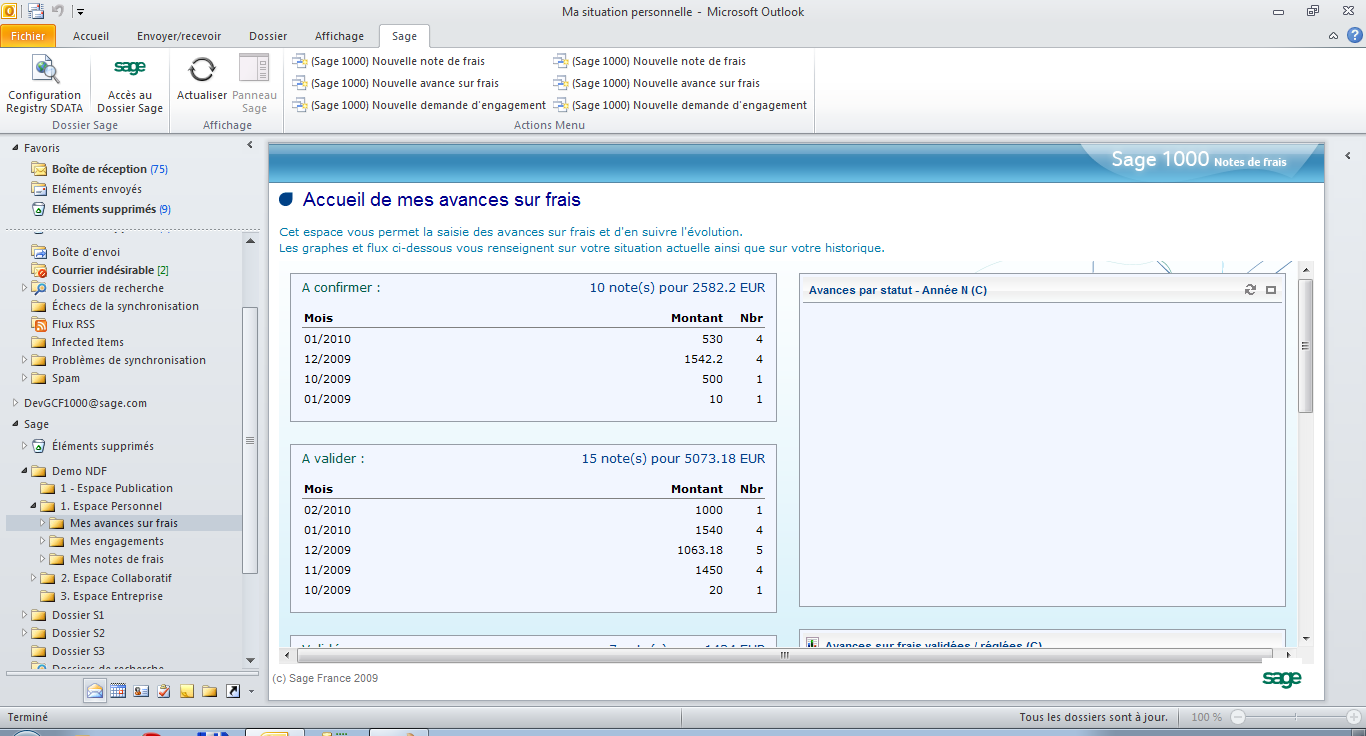The width and height of the screenshot is (1366, 736).
Task: Open the Quick Access Toolbar customize dropdown
Action: coord(80,12)
